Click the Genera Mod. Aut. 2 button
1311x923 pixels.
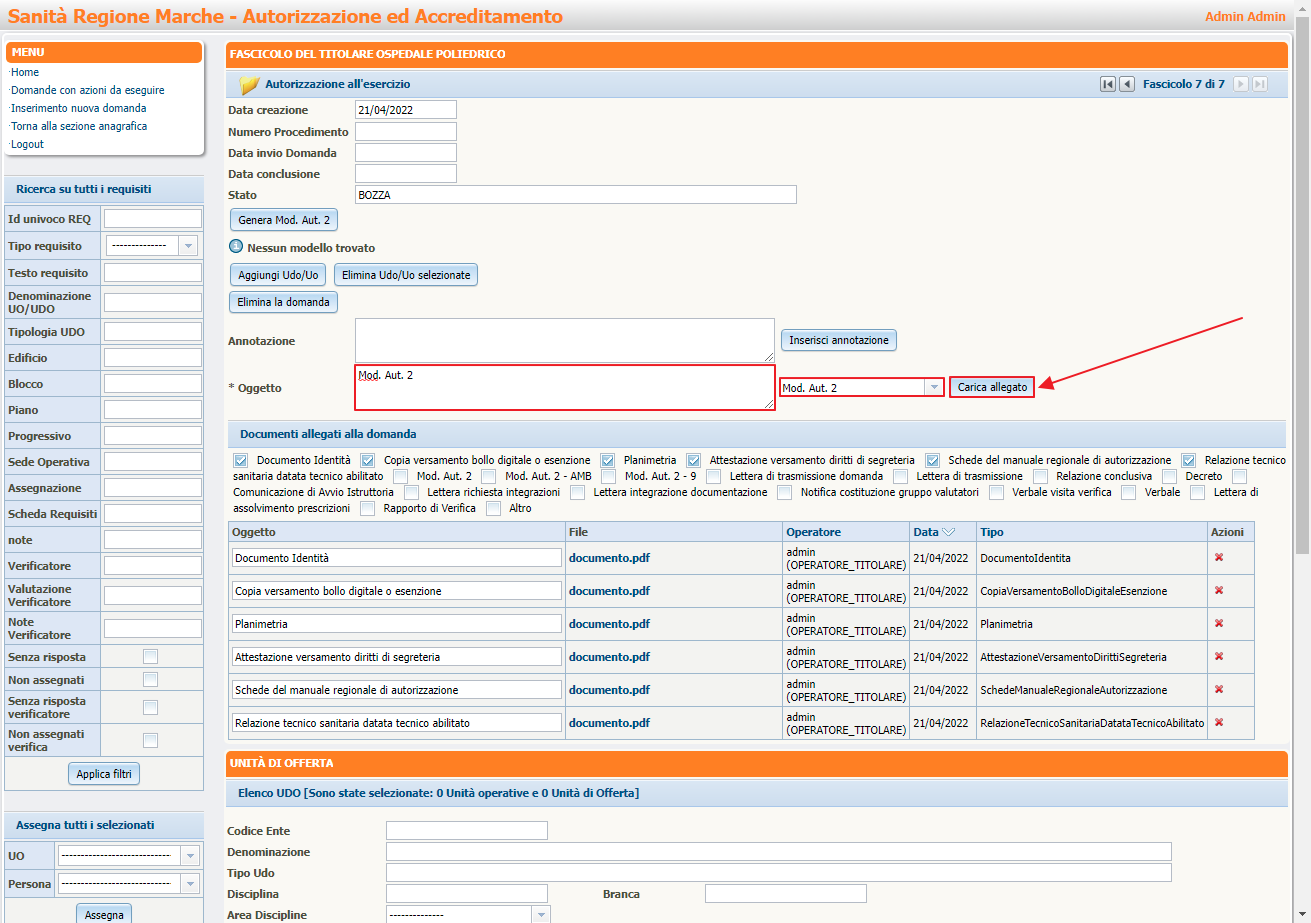(x=283, y=220)
